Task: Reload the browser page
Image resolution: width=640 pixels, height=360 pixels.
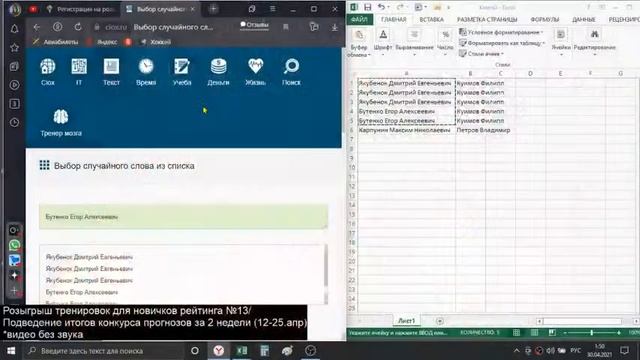Action: click(78, 27)
